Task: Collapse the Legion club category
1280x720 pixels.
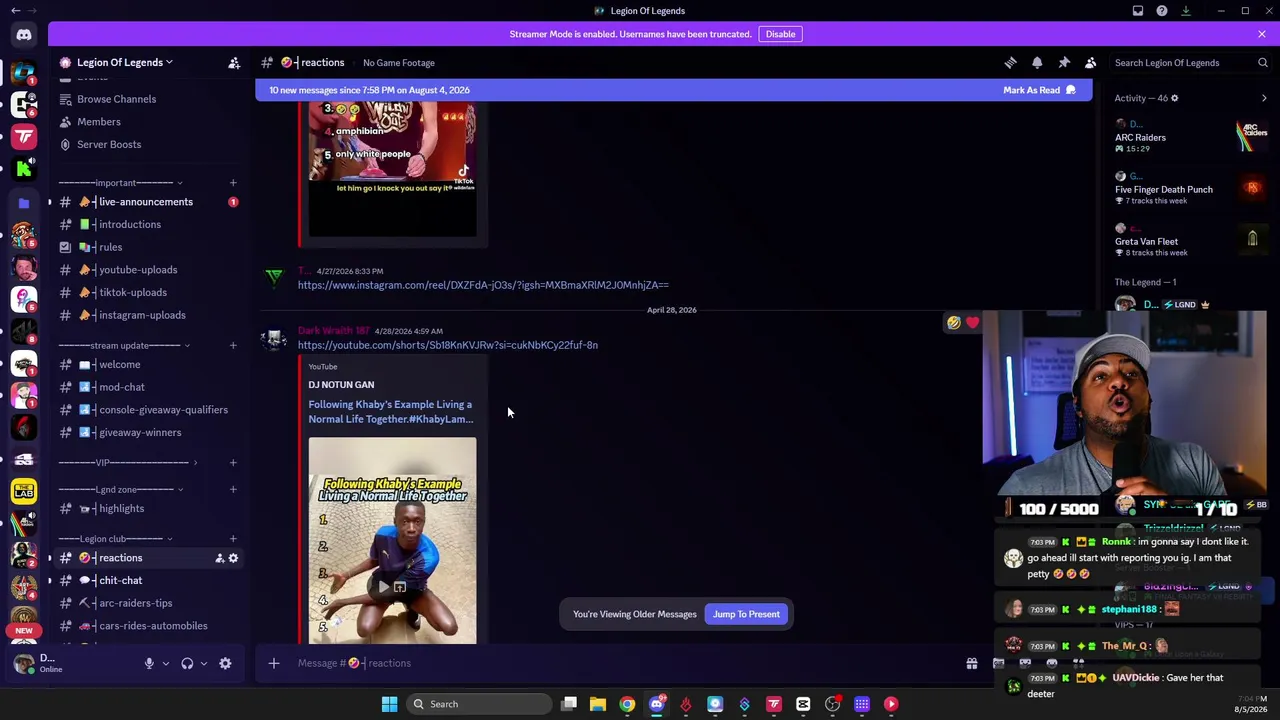Action: [x=116, y=539]
